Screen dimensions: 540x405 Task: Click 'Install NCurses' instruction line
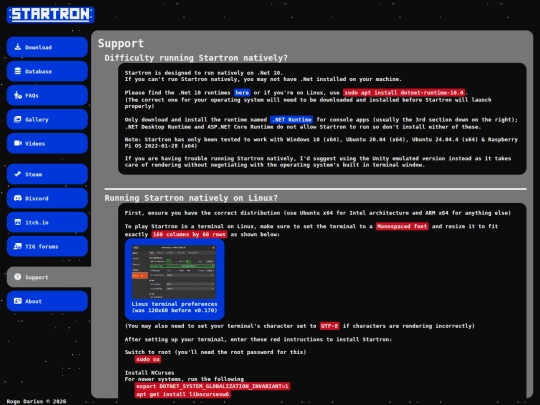click(x=149, y=373)
